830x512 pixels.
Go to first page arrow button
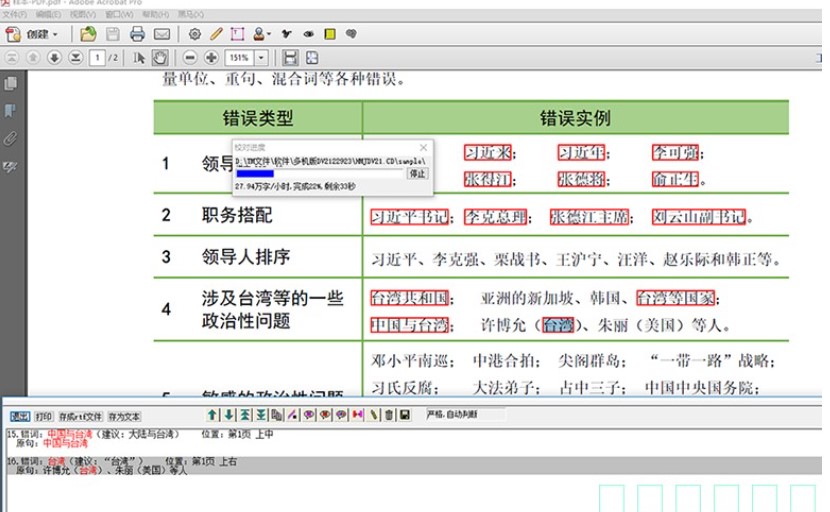(x=12, y=57)
